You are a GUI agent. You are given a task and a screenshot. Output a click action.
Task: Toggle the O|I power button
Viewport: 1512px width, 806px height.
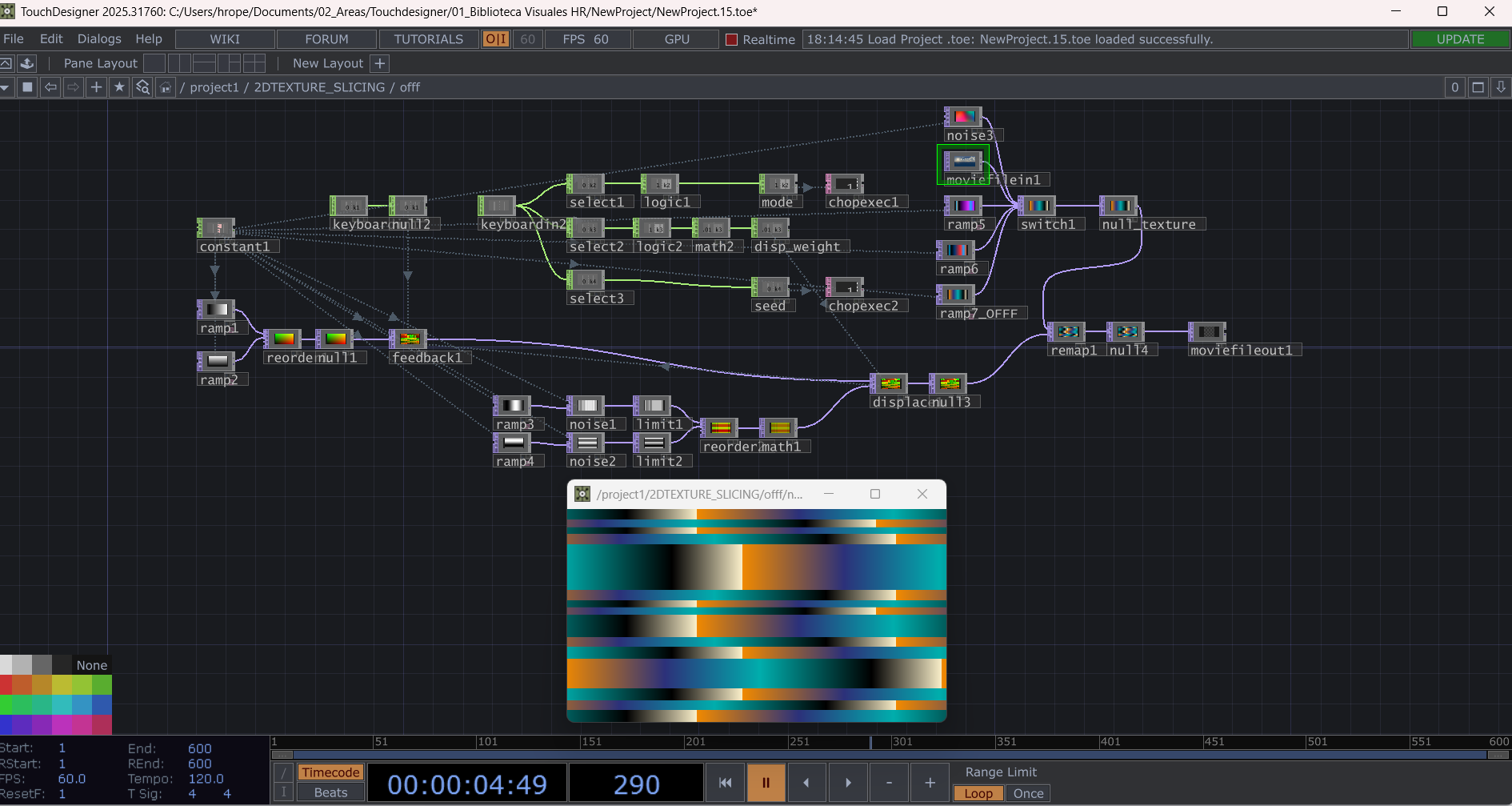pyautogui.click(x=495, y=39)
